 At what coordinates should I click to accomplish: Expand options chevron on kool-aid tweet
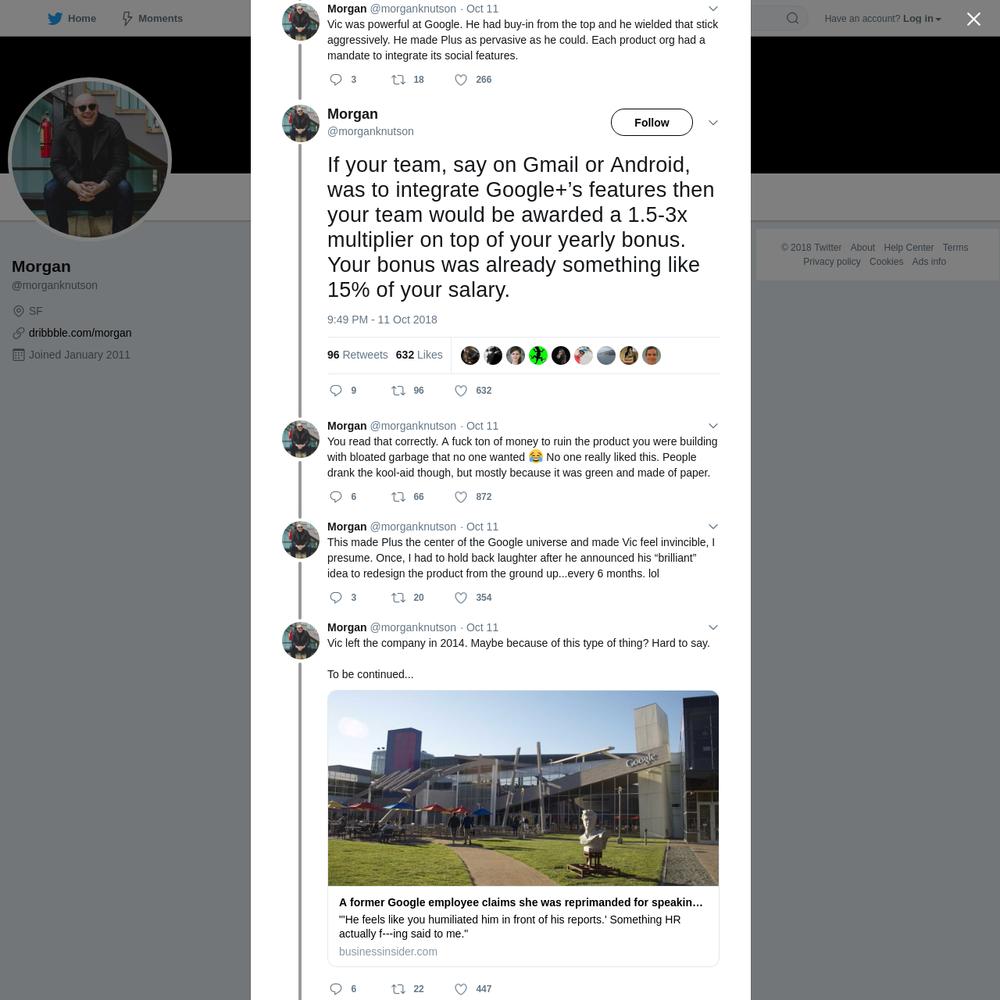[x=713, y=426]
